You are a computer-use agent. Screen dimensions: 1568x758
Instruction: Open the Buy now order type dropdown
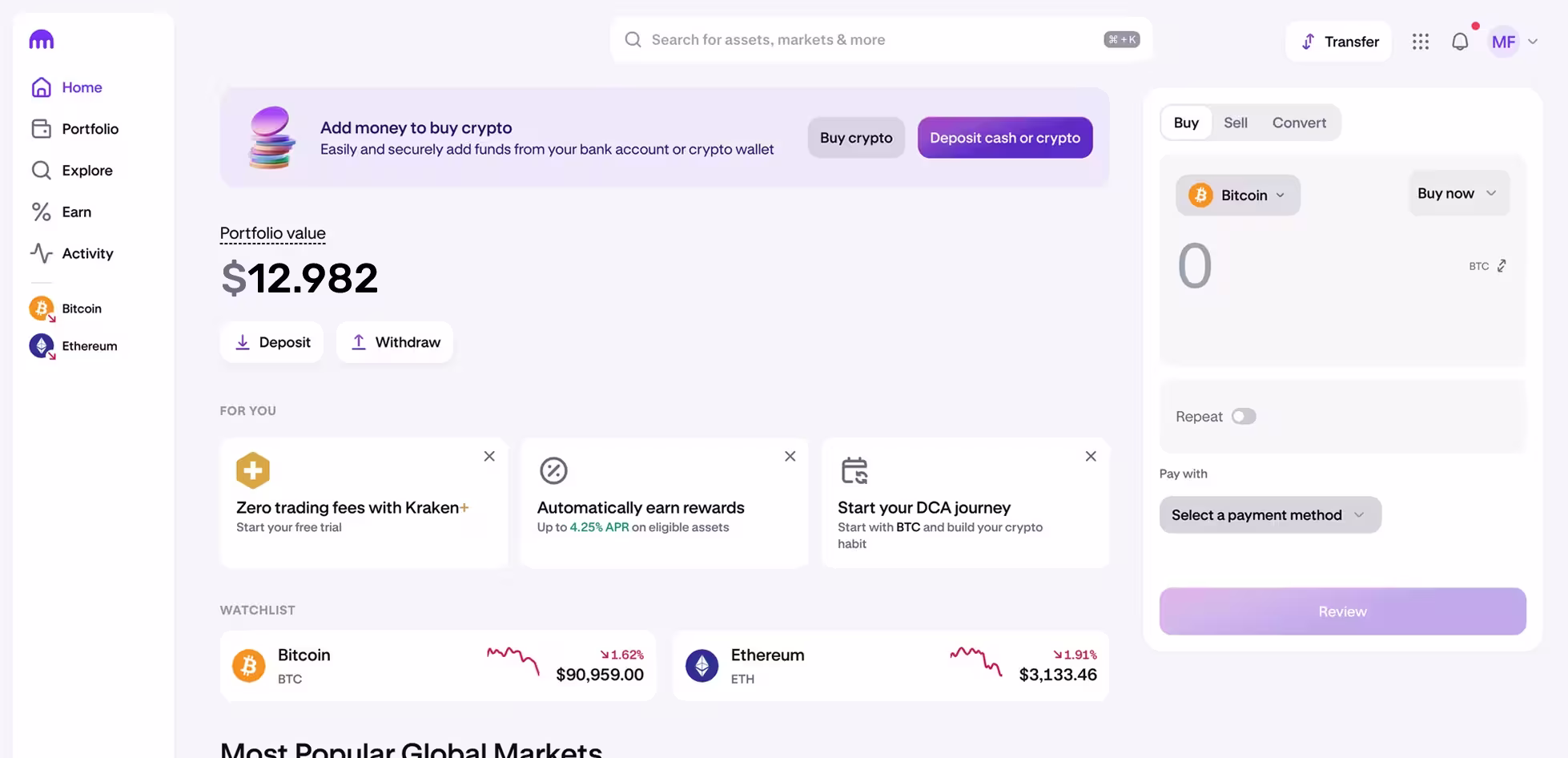(x=1459, y=193)
